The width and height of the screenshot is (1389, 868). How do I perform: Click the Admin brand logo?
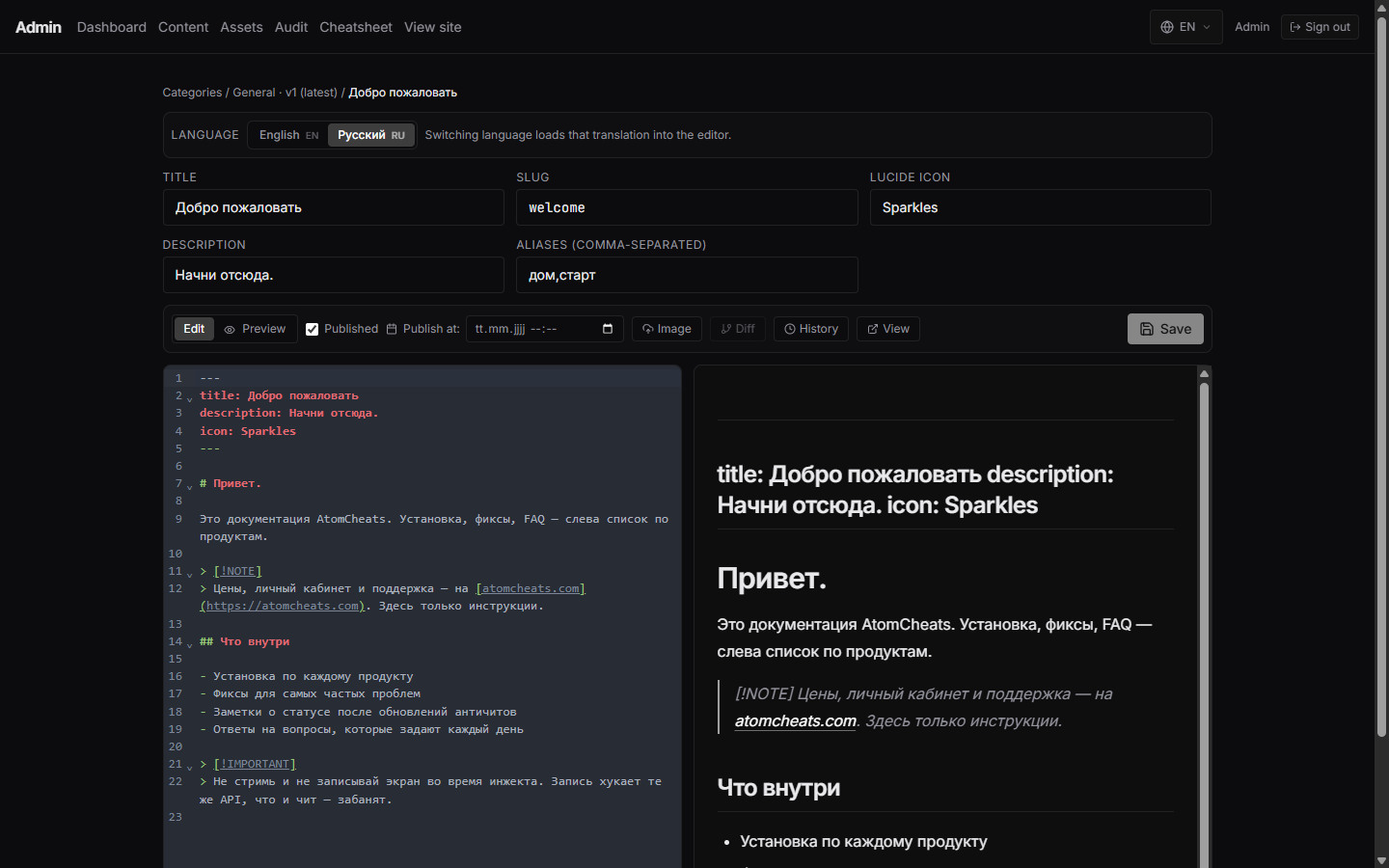click(39, 27)
